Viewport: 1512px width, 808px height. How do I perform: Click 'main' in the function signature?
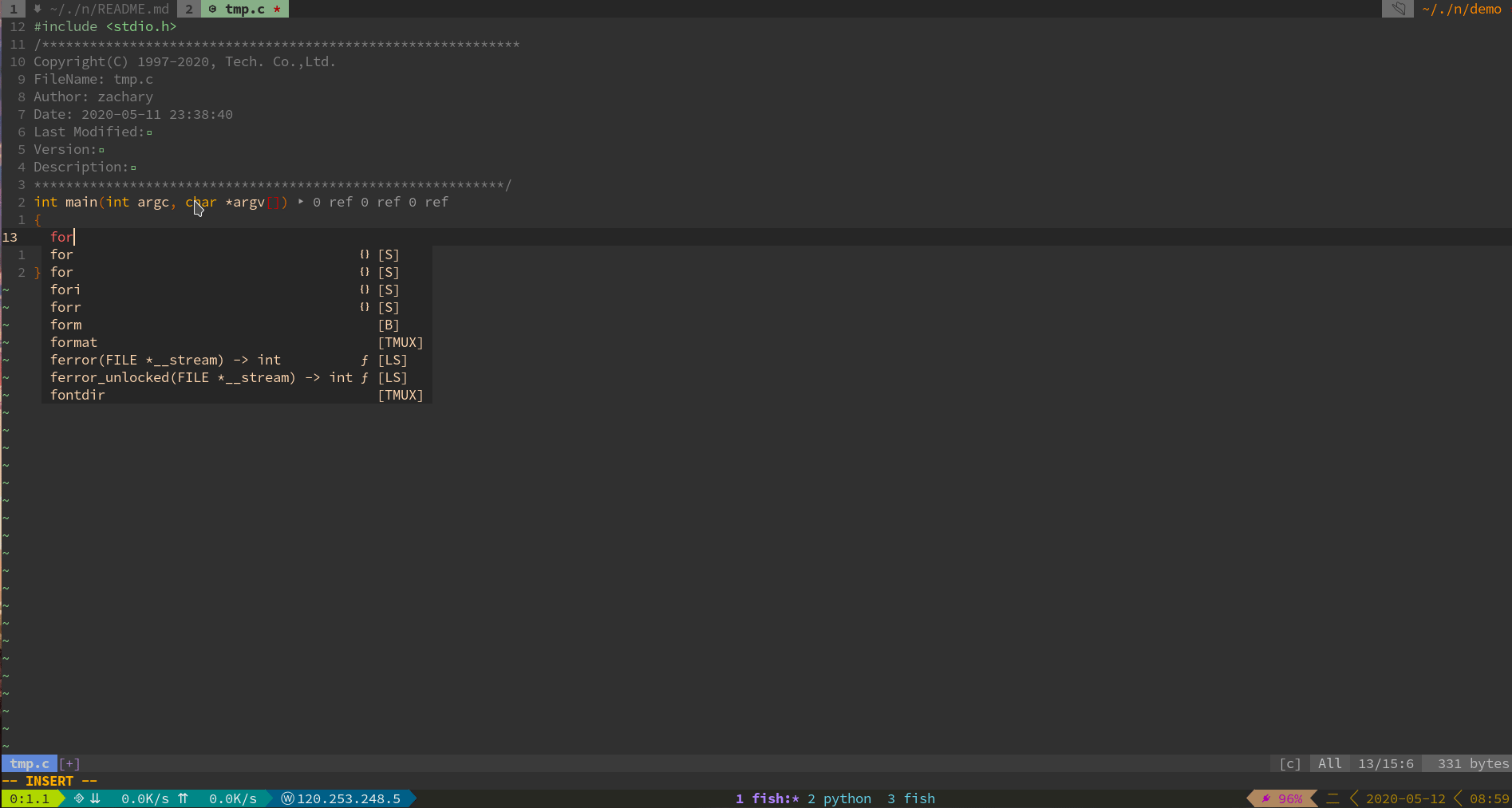[81, 202]
